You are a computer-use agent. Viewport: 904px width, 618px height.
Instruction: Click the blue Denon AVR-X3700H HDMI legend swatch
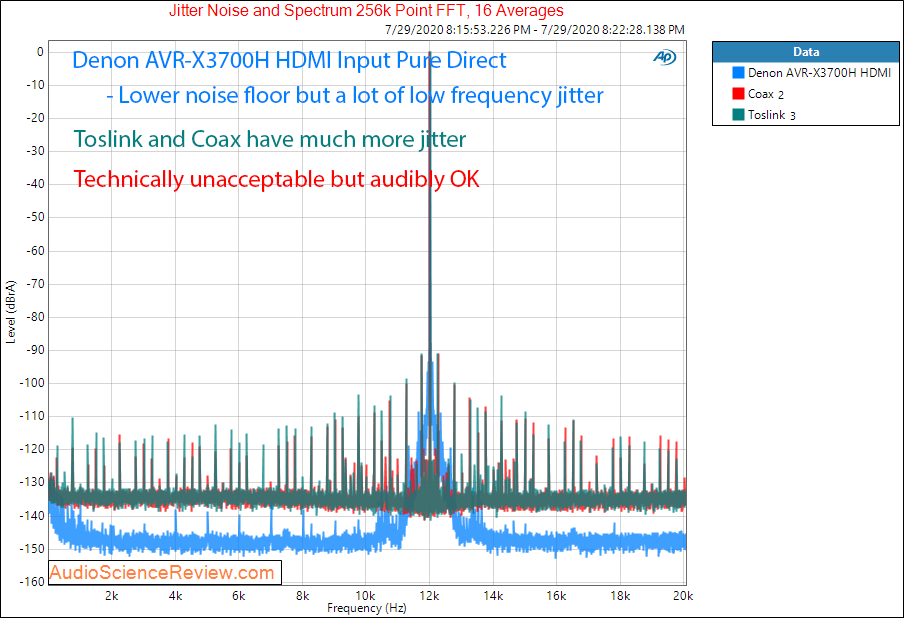(738, 73)
